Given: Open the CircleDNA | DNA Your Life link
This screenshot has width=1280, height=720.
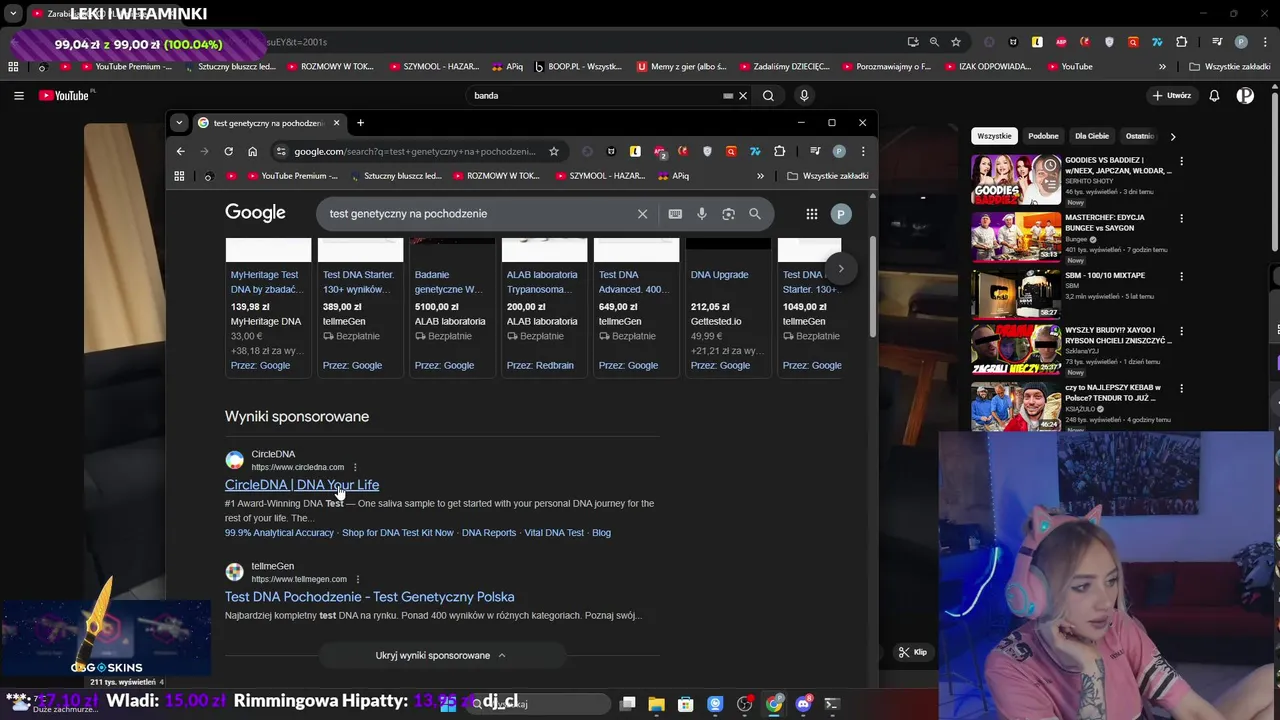Looking at the screenshot, I should (x=302, y=485).
